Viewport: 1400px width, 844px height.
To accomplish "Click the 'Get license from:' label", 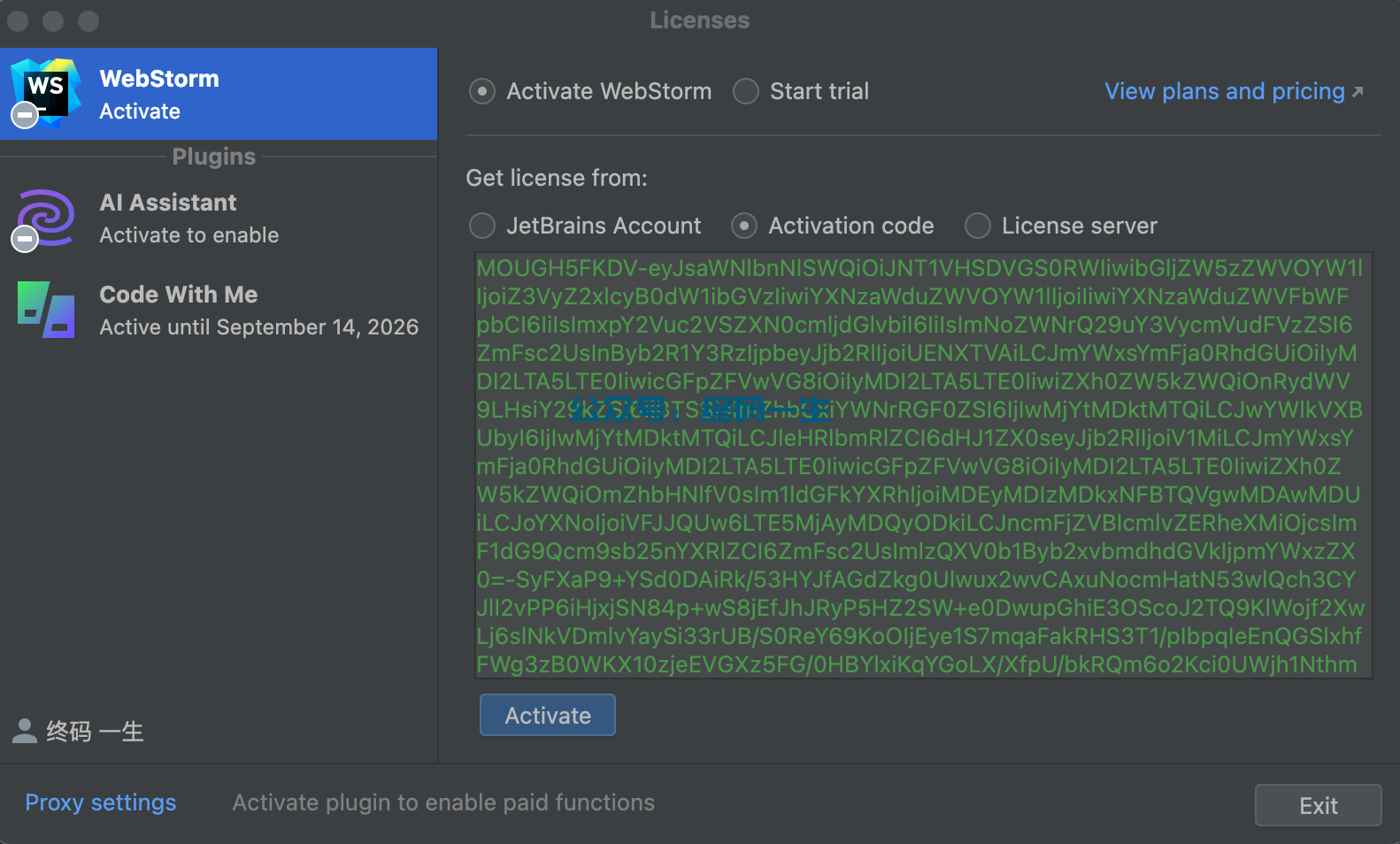I will click(x=557, y=178).
